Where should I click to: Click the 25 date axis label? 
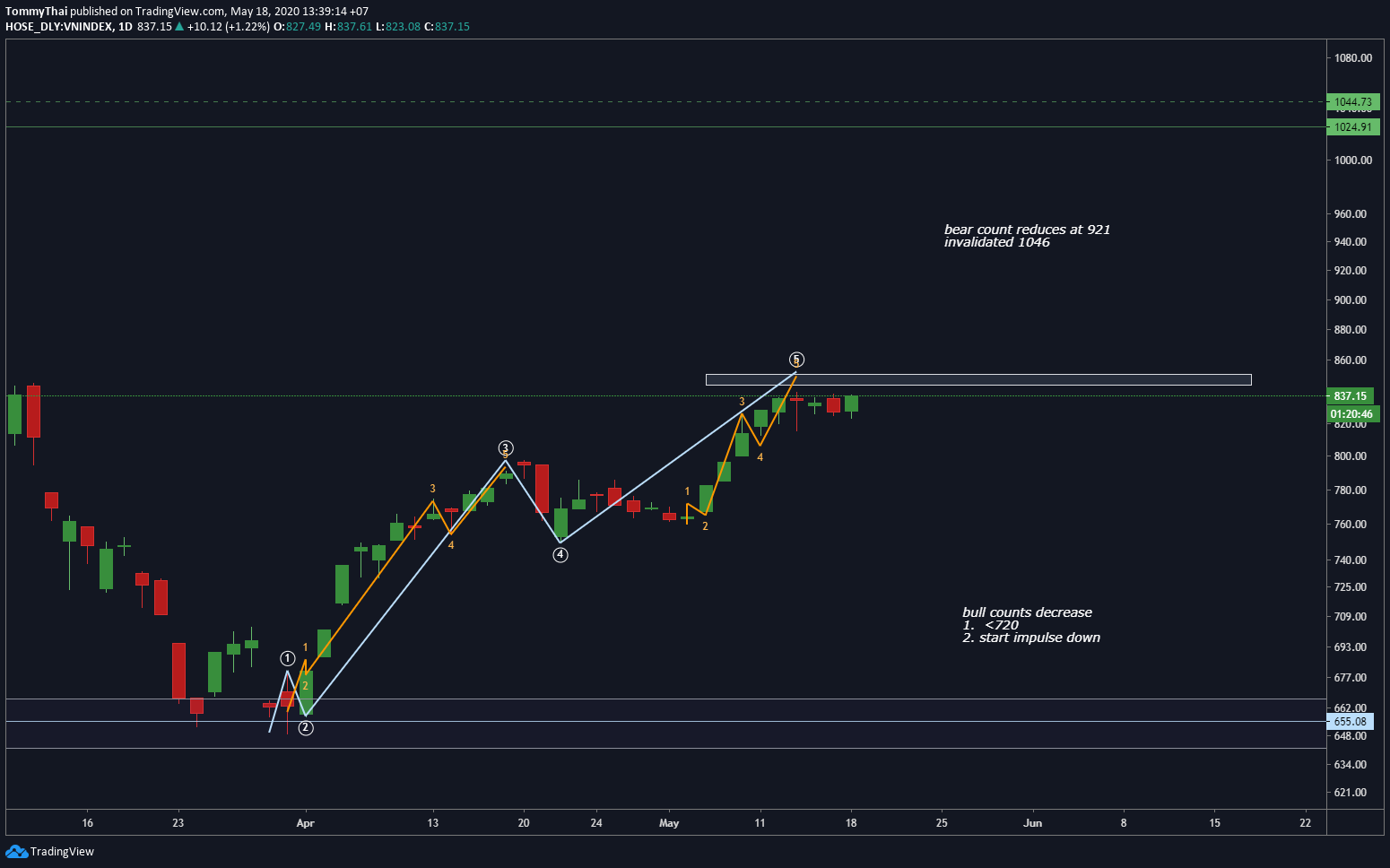(942, 822)
